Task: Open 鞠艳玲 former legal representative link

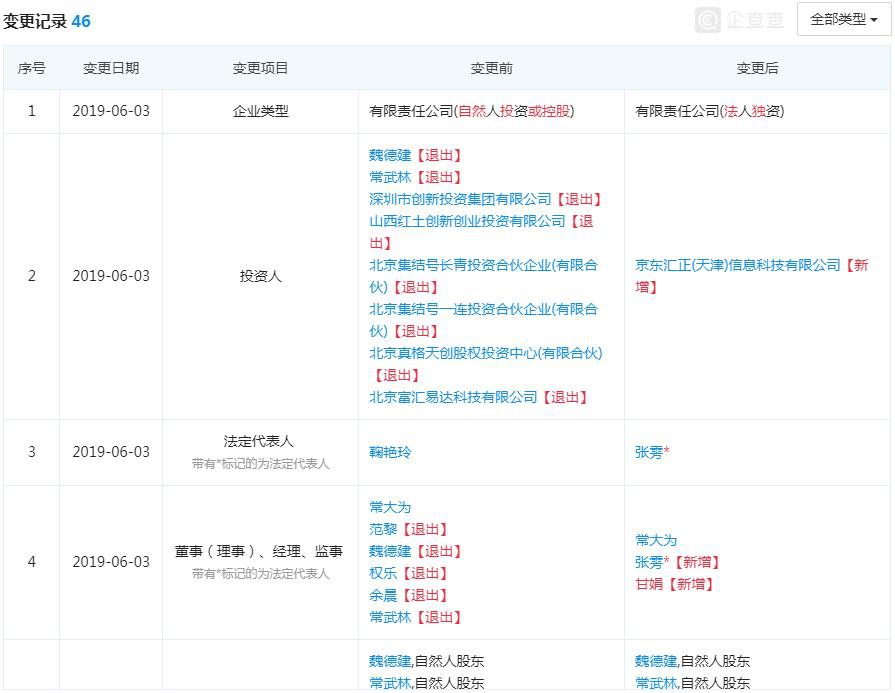Action: (390, 453)
